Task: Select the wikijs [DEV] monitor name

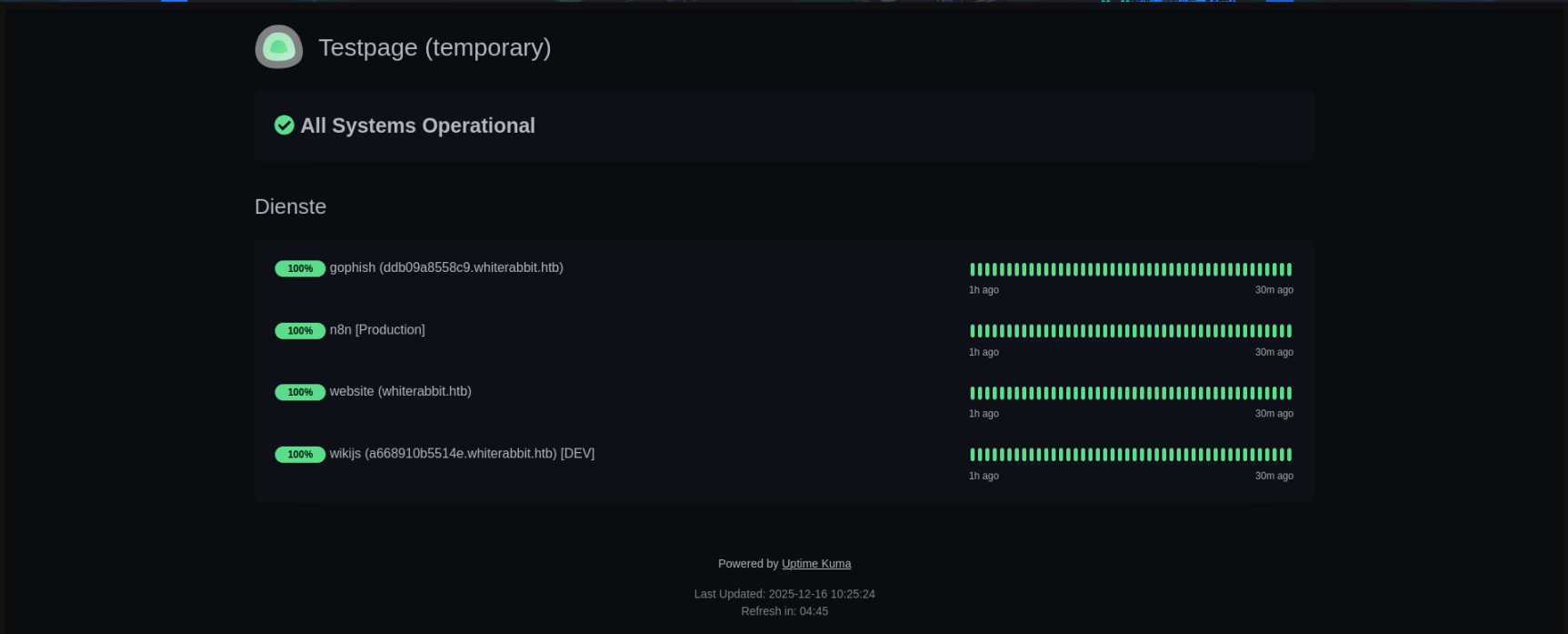Action: pos(462,453)
